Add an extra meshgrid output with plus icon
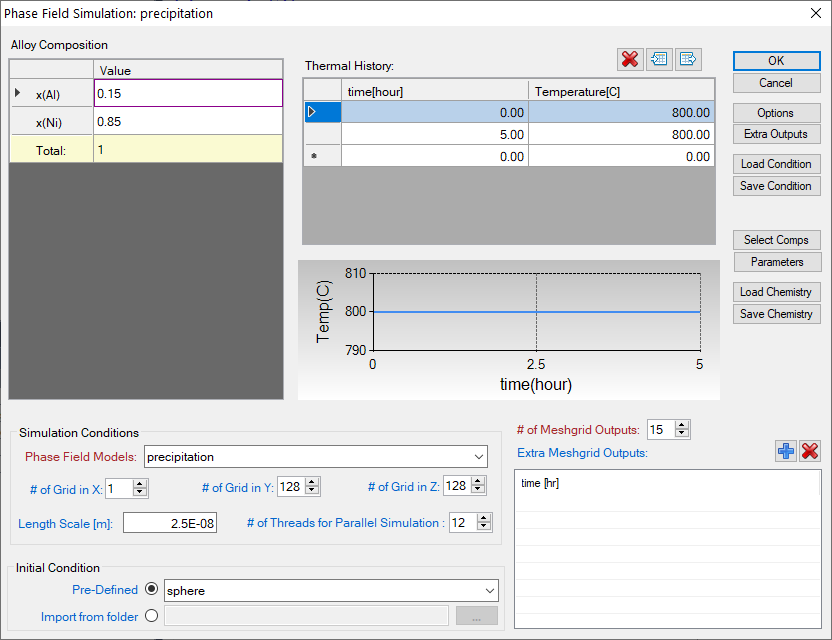 786,452
